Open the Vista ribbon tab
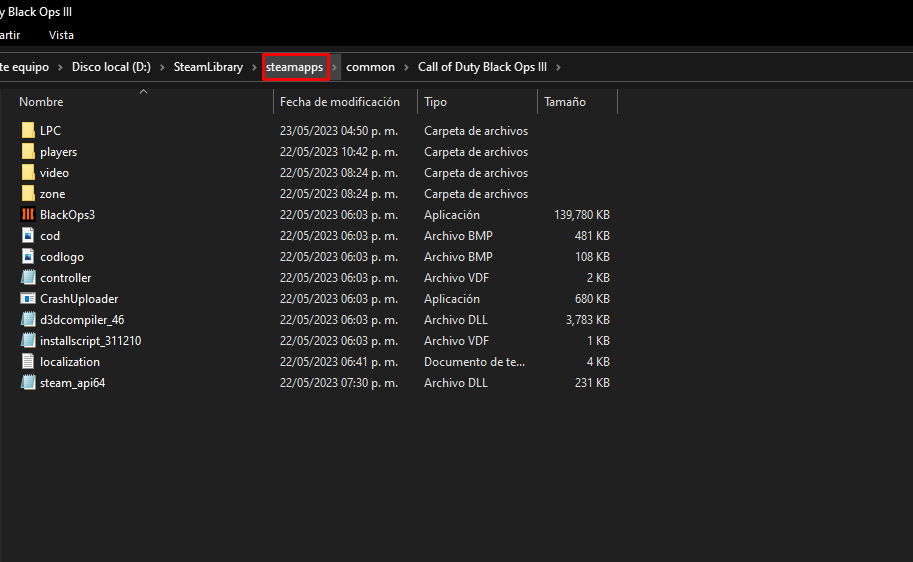 point(61,35)
